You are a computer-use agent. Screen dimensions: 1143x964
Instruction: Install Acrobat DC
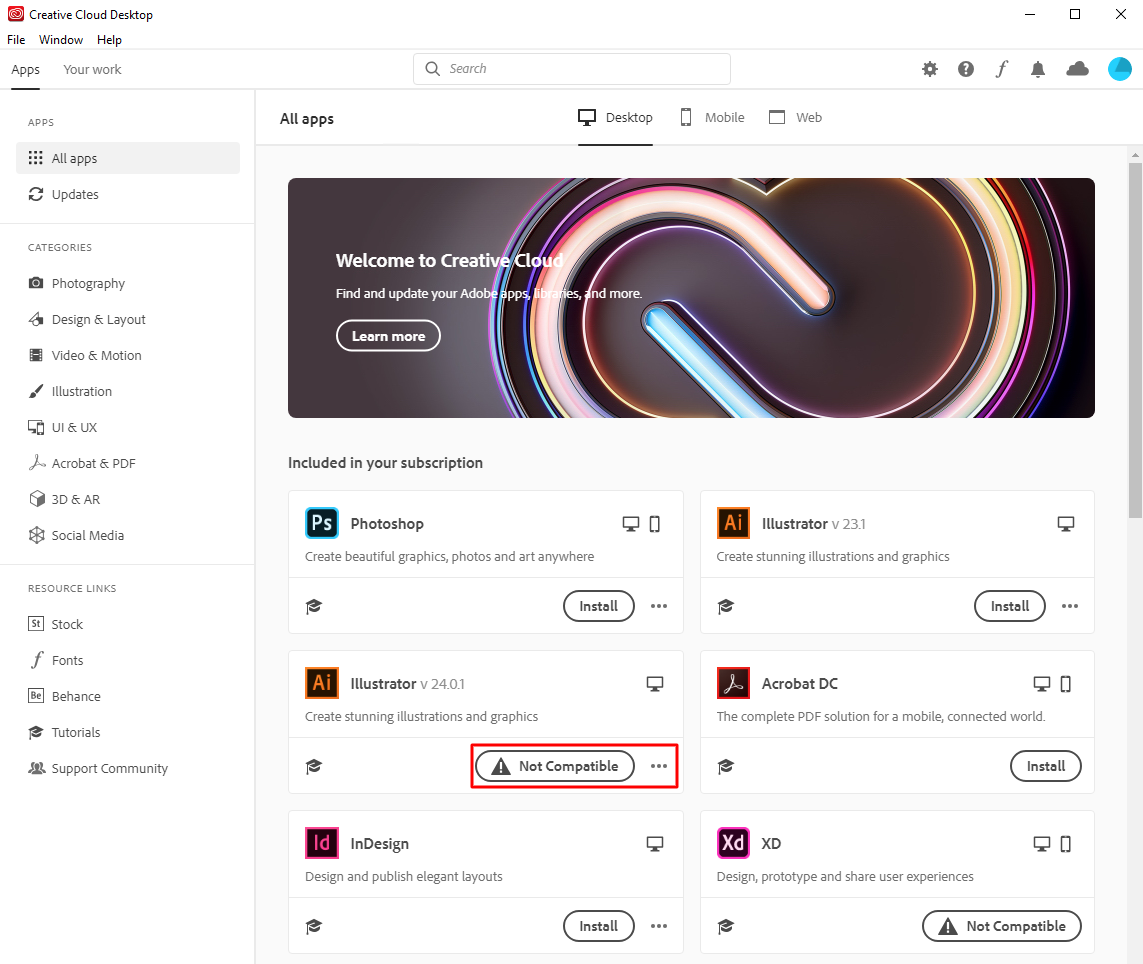pos(1046,766)
